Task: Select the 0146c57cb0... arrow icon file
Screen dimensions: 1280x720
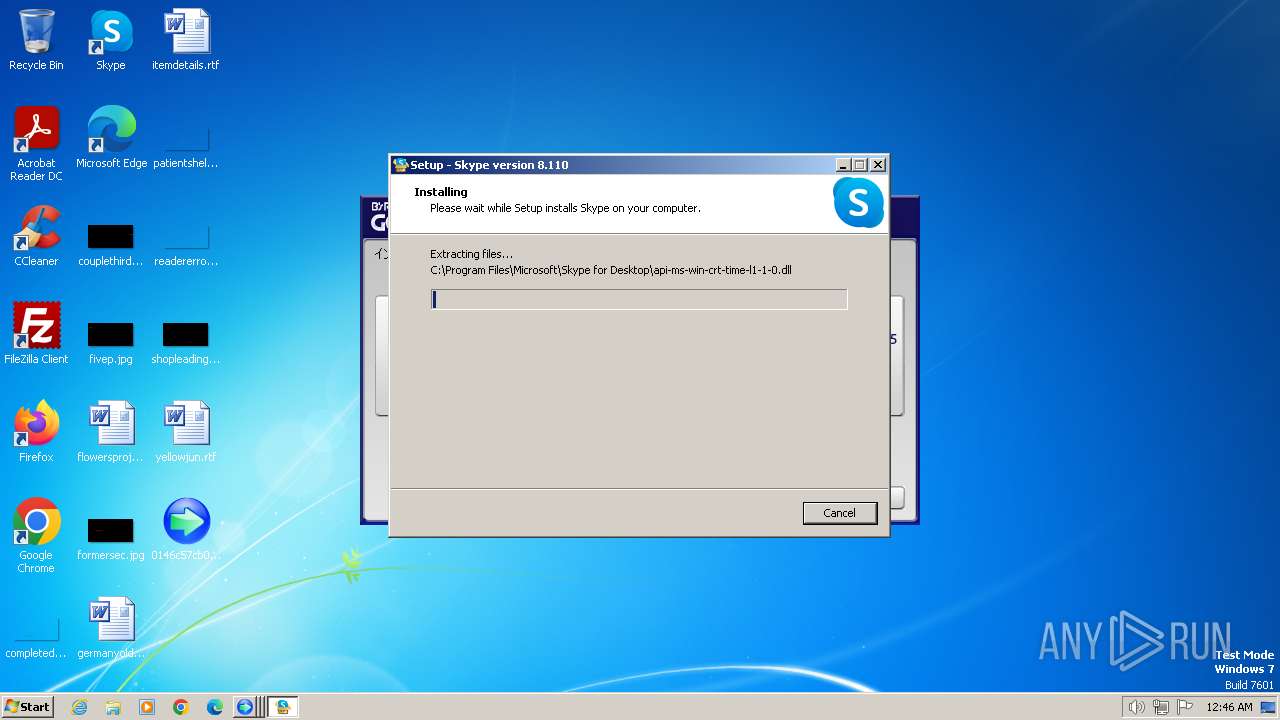Action: (186, 530)
